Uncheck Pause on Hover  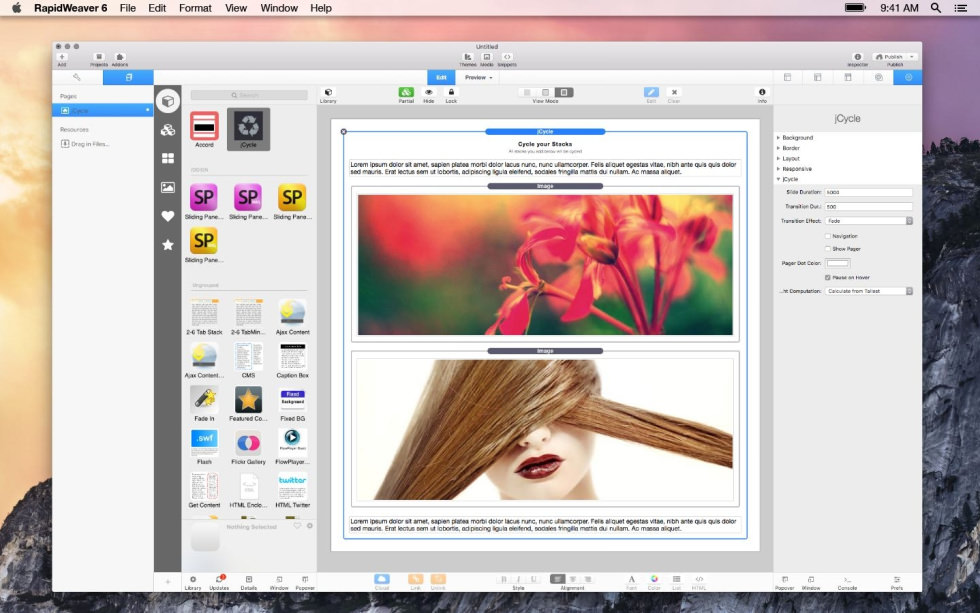click(828, 277)
